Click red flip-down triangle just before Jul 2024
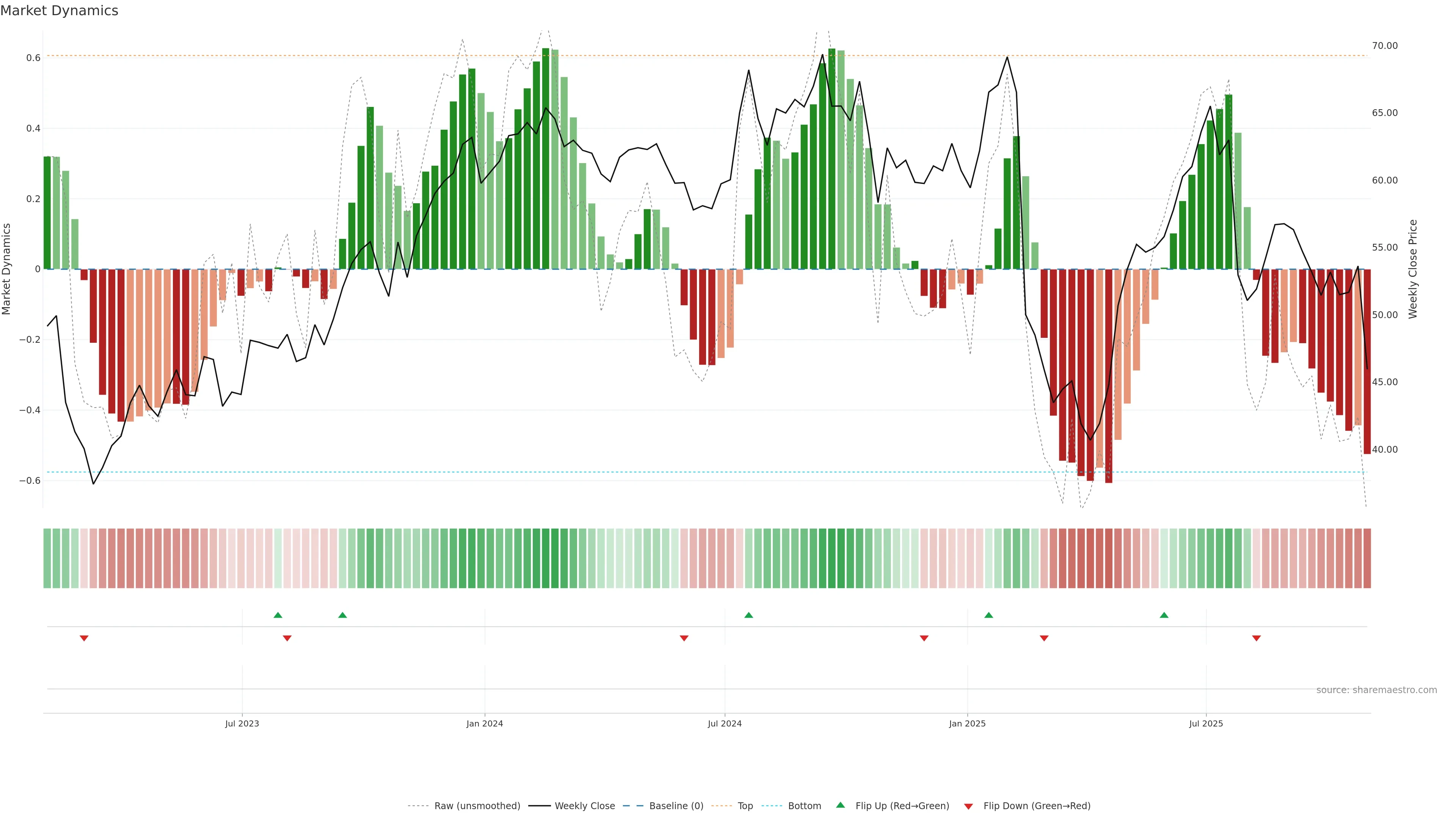 pos(684,638)
